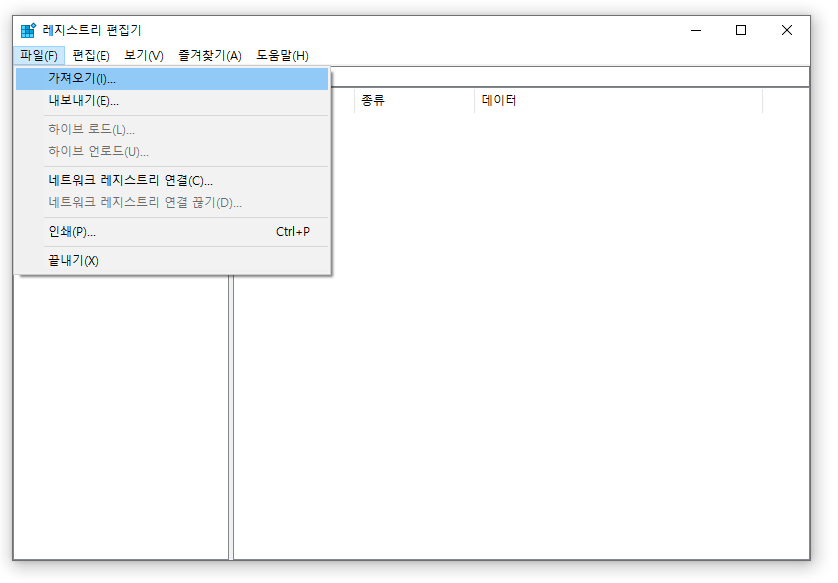The width and height of the screenshot is (838, 583).
Task: Choose 인쇄(P)... menu entry
Action: tap(172, 232)
